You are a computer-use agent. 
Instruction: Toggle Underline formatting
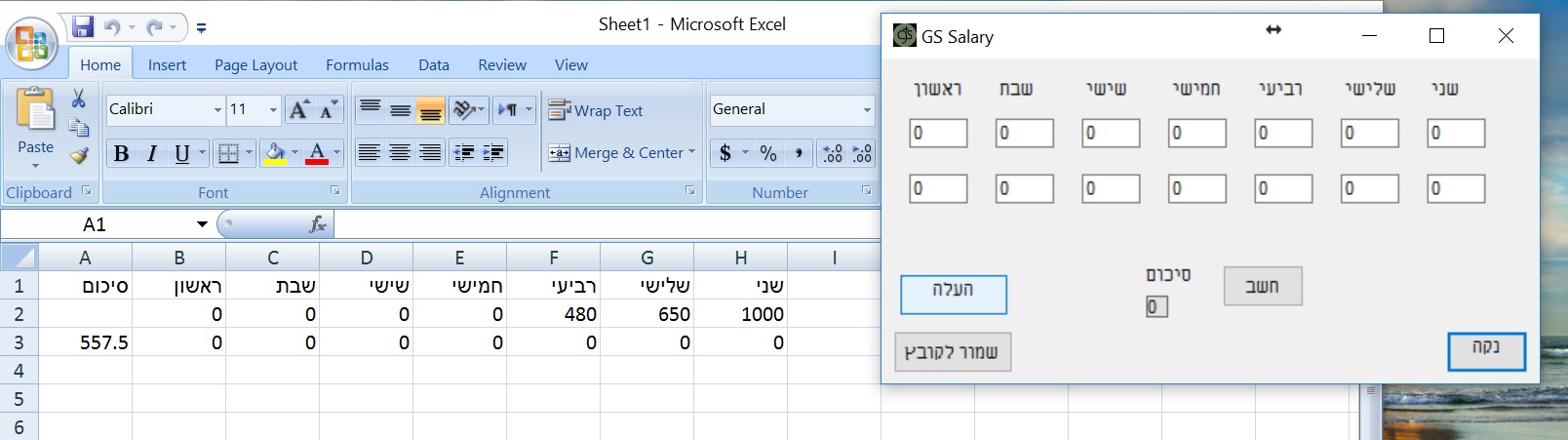181,153
